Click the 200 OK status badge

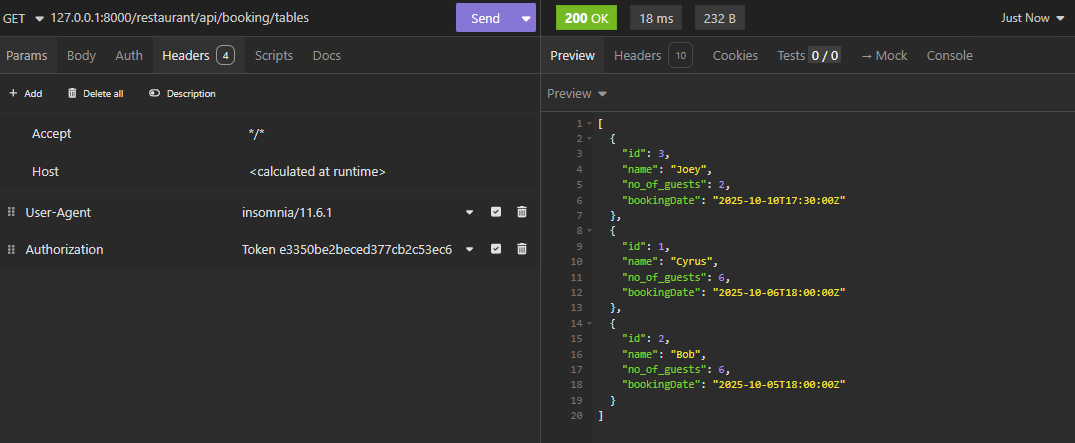coord(586,19)
